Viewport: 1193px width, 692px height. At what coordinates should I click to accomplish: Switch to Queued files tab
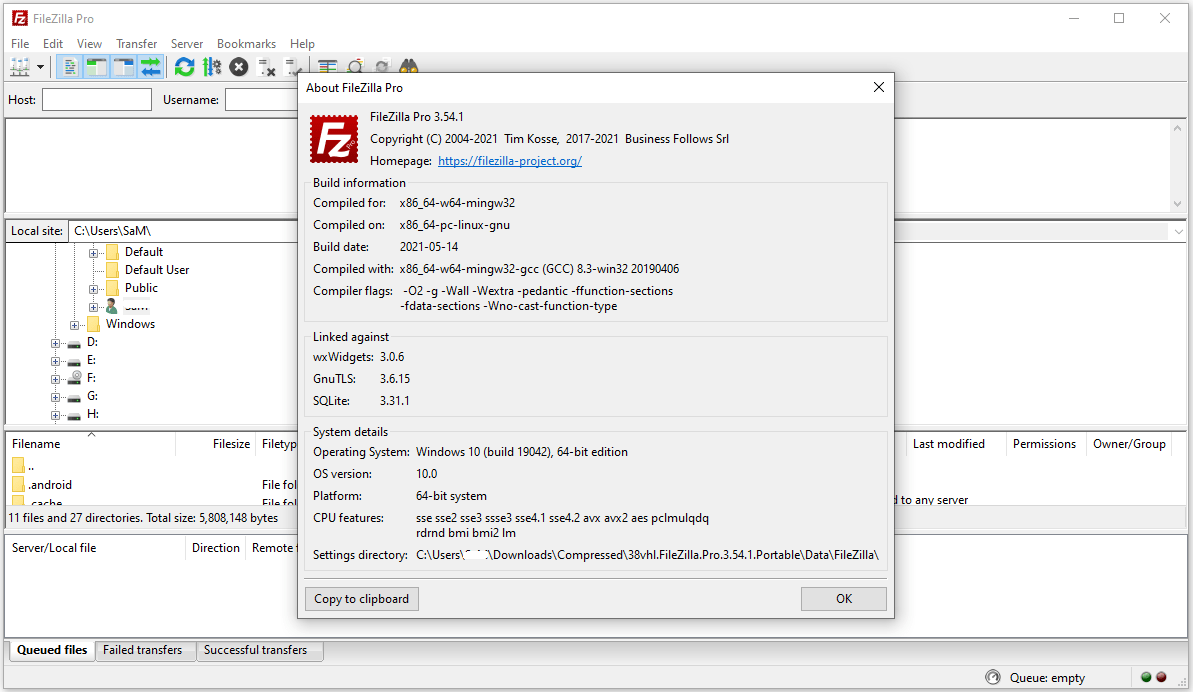(52, 650)
